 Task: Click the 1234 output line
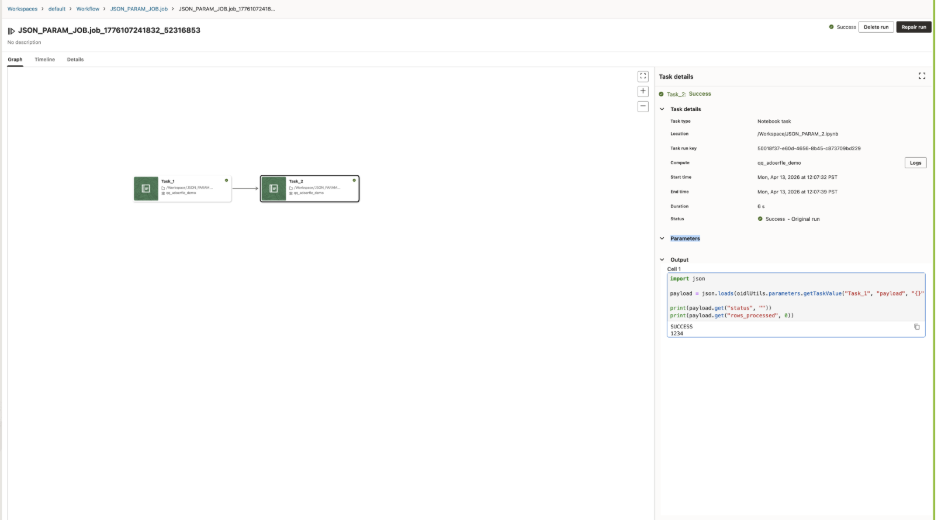[x=676, y=334]
